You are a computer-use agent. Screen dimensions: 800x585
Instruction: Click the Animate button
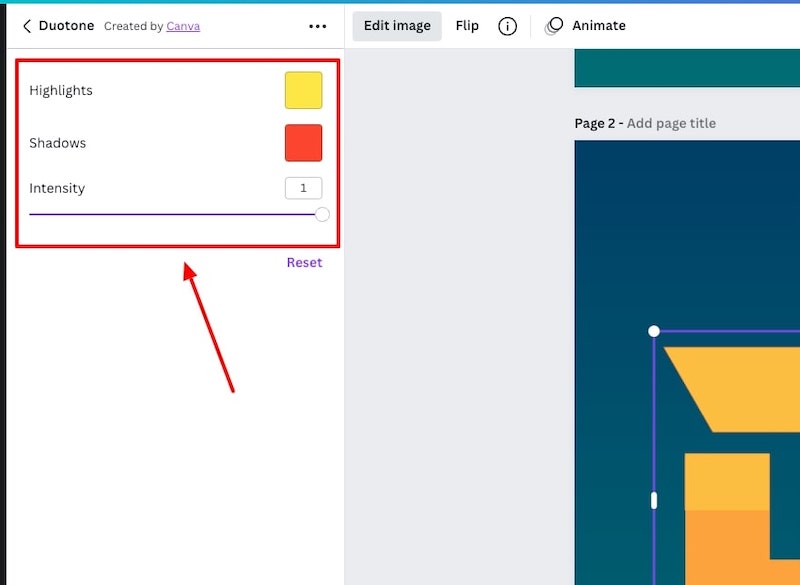coord(586,26)
